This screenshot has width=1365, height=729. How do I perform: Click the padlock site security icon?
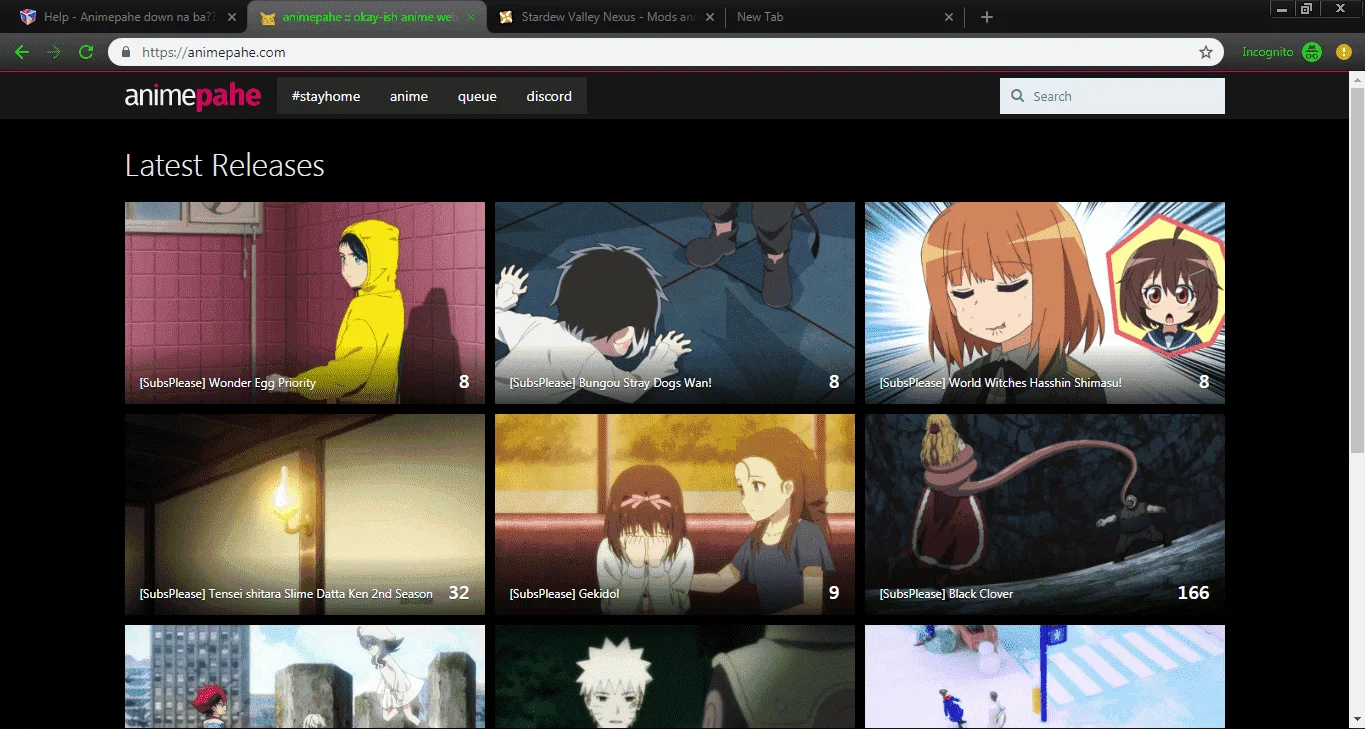(x=126, y=53)
